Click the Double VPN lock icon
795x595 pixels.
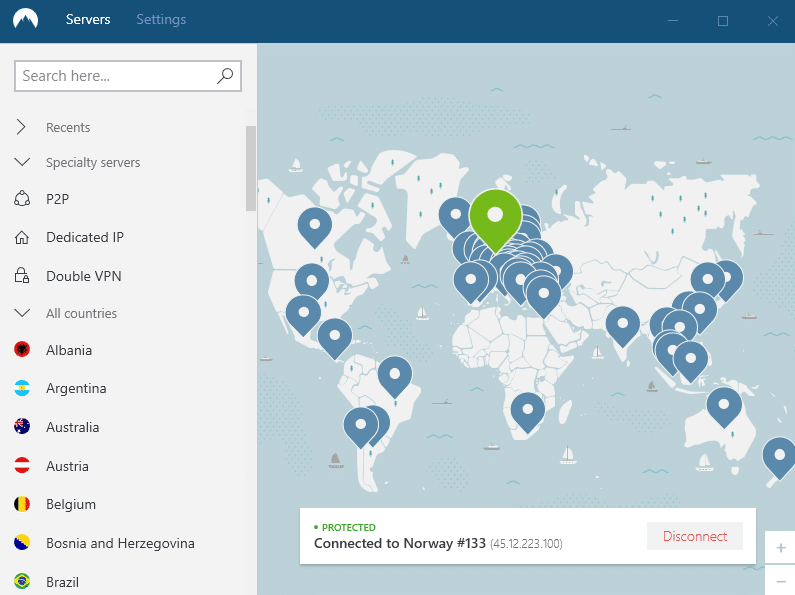22,276
